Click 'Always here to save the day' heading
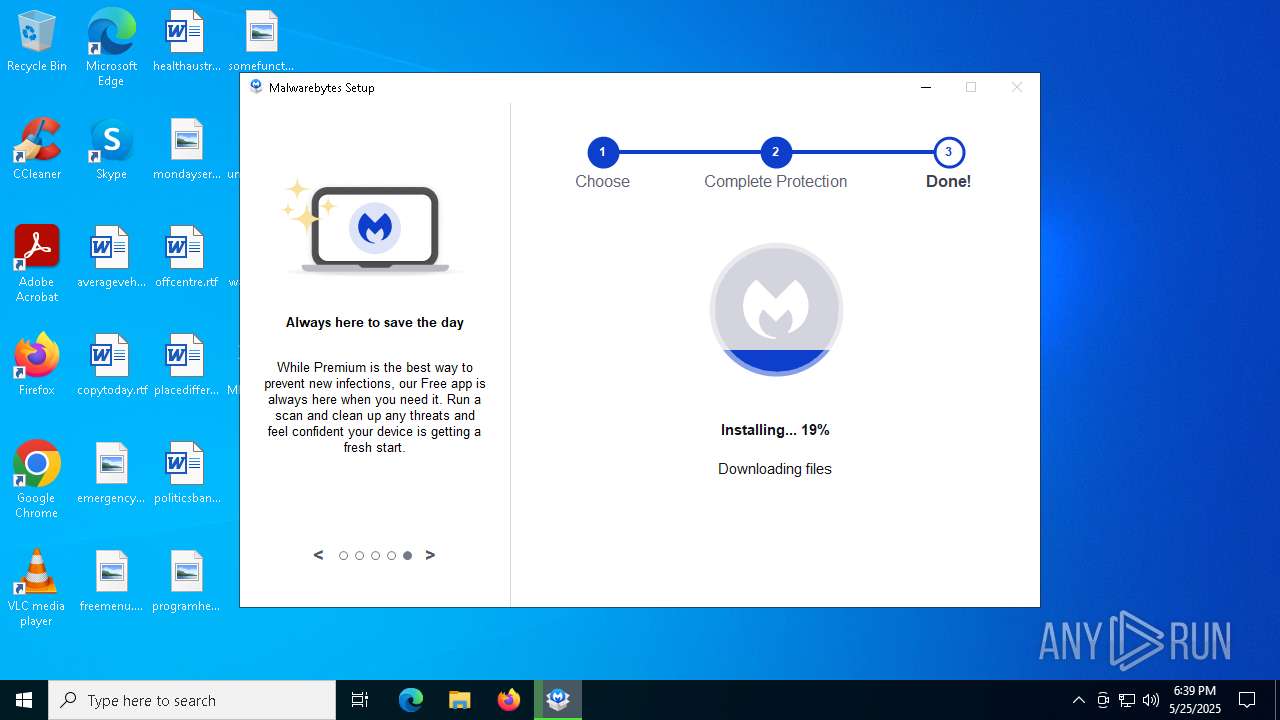Screen dimensions: 1280x720 pyautogui.click(x=375, y=322)
